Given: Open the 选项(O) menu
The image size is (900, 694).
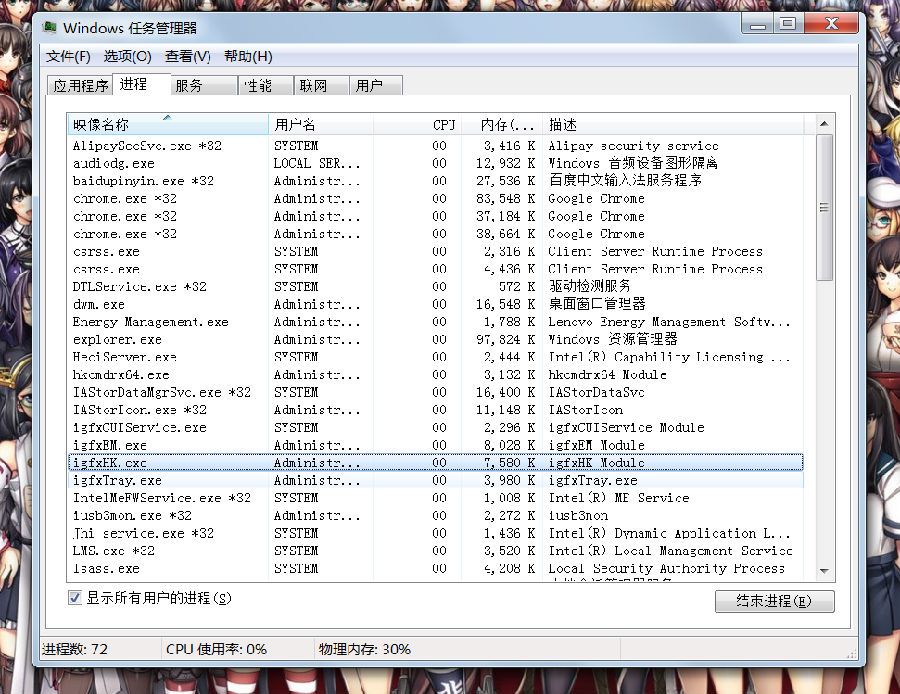Looking at the screenshot, I should (x=127, y=56).
